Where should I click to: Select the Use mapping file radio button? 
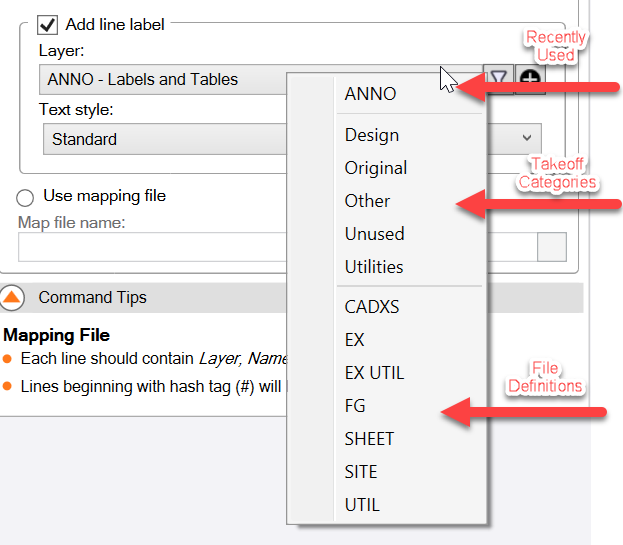pos(27,196)
